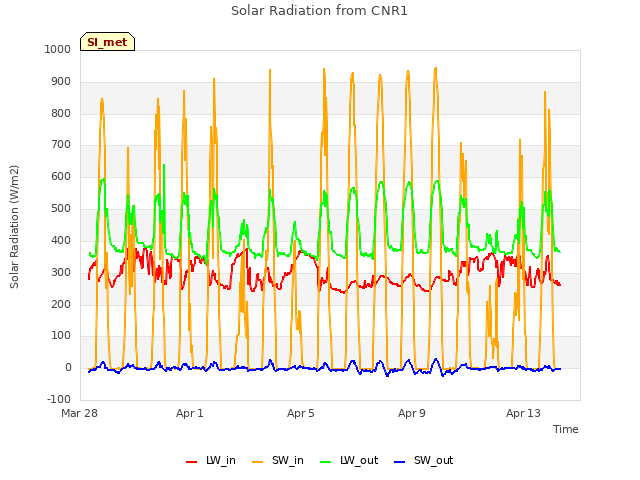Click the Mar 28 x-axis tick label

tap(79, 413)
